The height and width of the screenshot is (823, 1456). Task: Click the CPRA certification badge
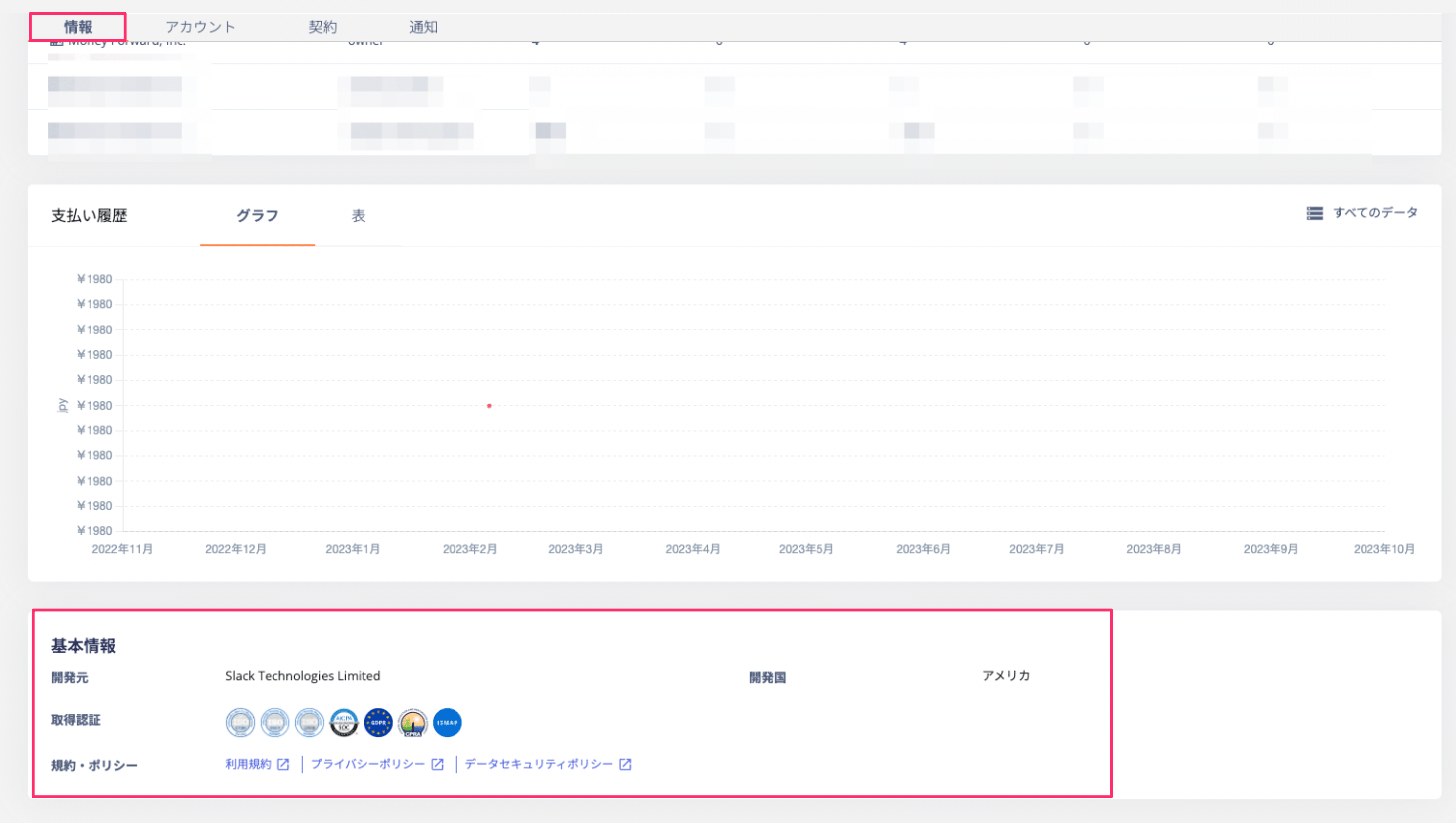tap(413, 723)
